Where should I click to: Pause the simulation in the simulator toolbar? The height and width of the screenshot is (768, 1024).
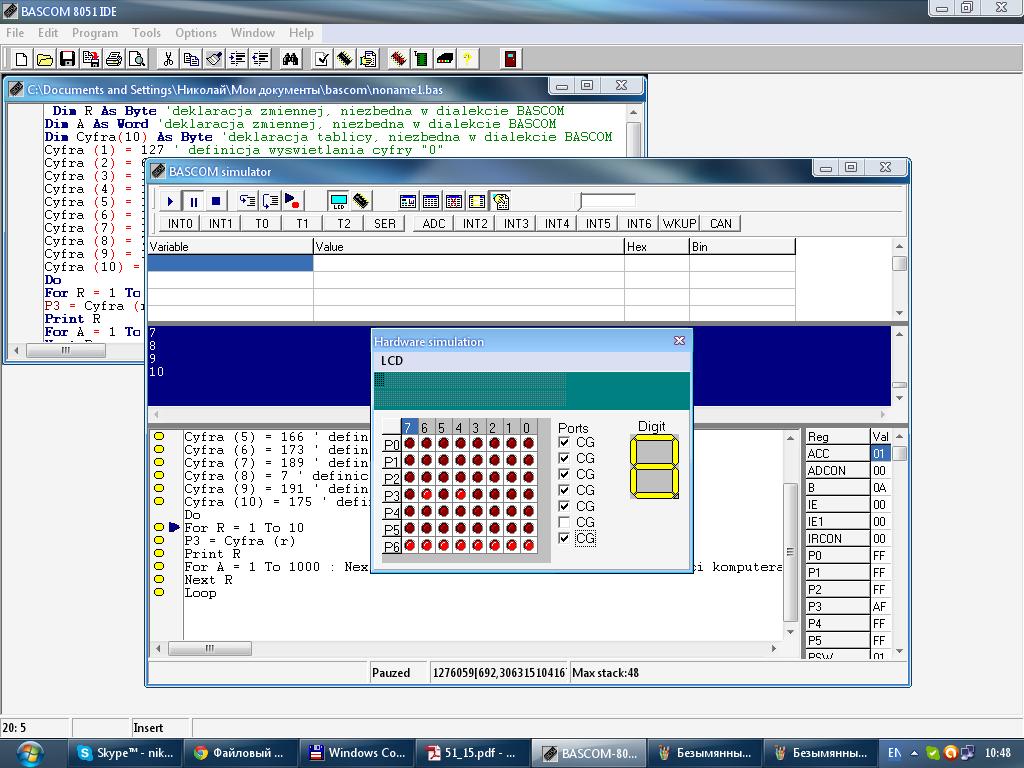(193, 201)
